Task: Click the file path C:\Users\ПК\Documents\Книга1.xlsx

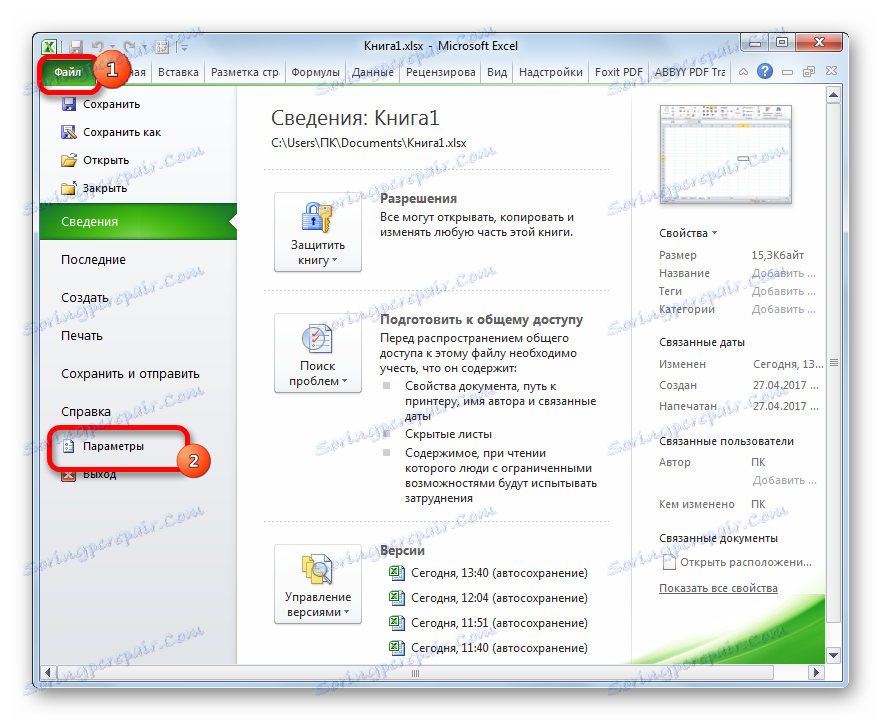Action: [x=368, y=143]
